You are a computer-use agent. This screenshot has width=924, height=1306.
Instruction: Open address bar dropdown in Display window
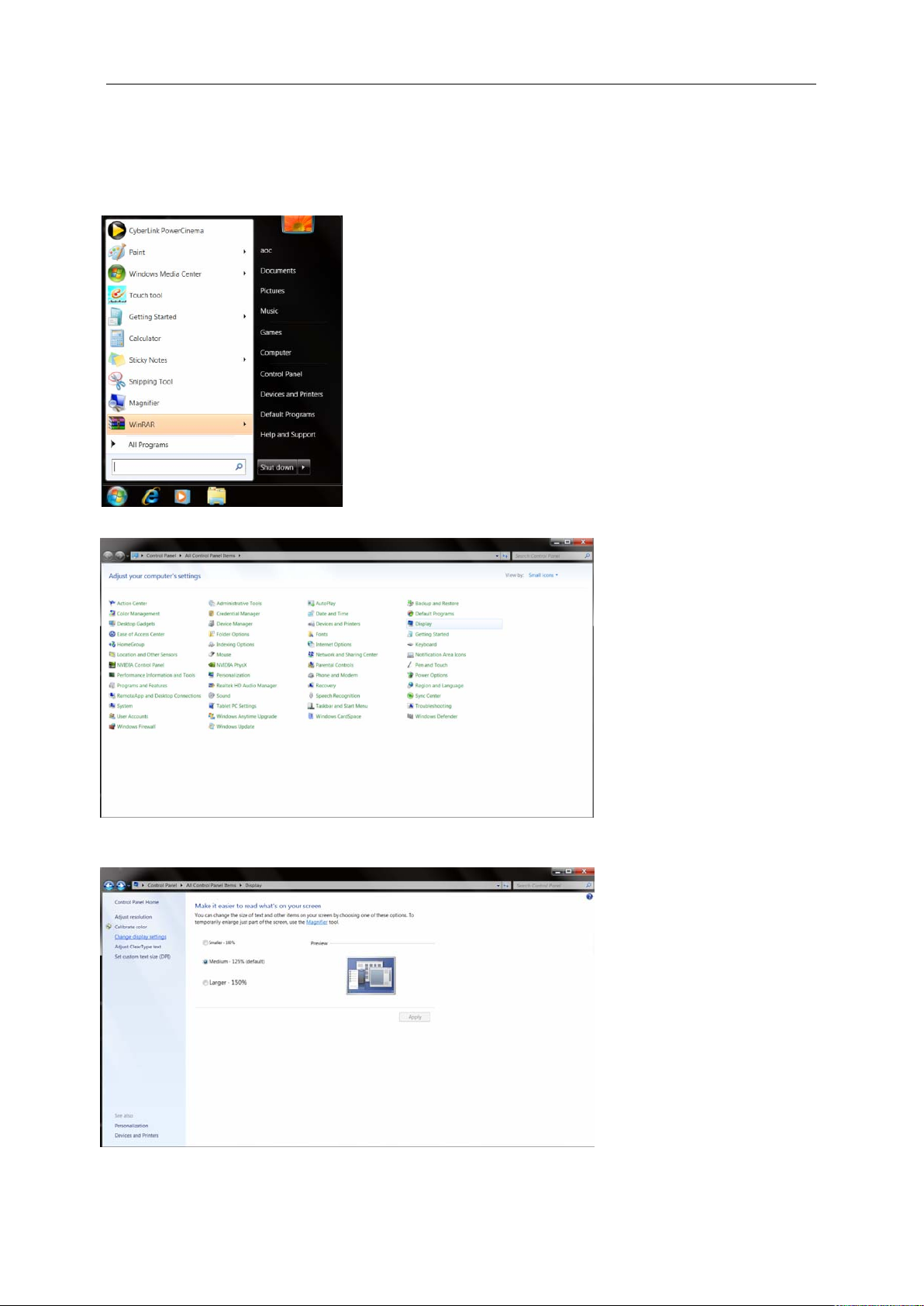click(498, 885)
